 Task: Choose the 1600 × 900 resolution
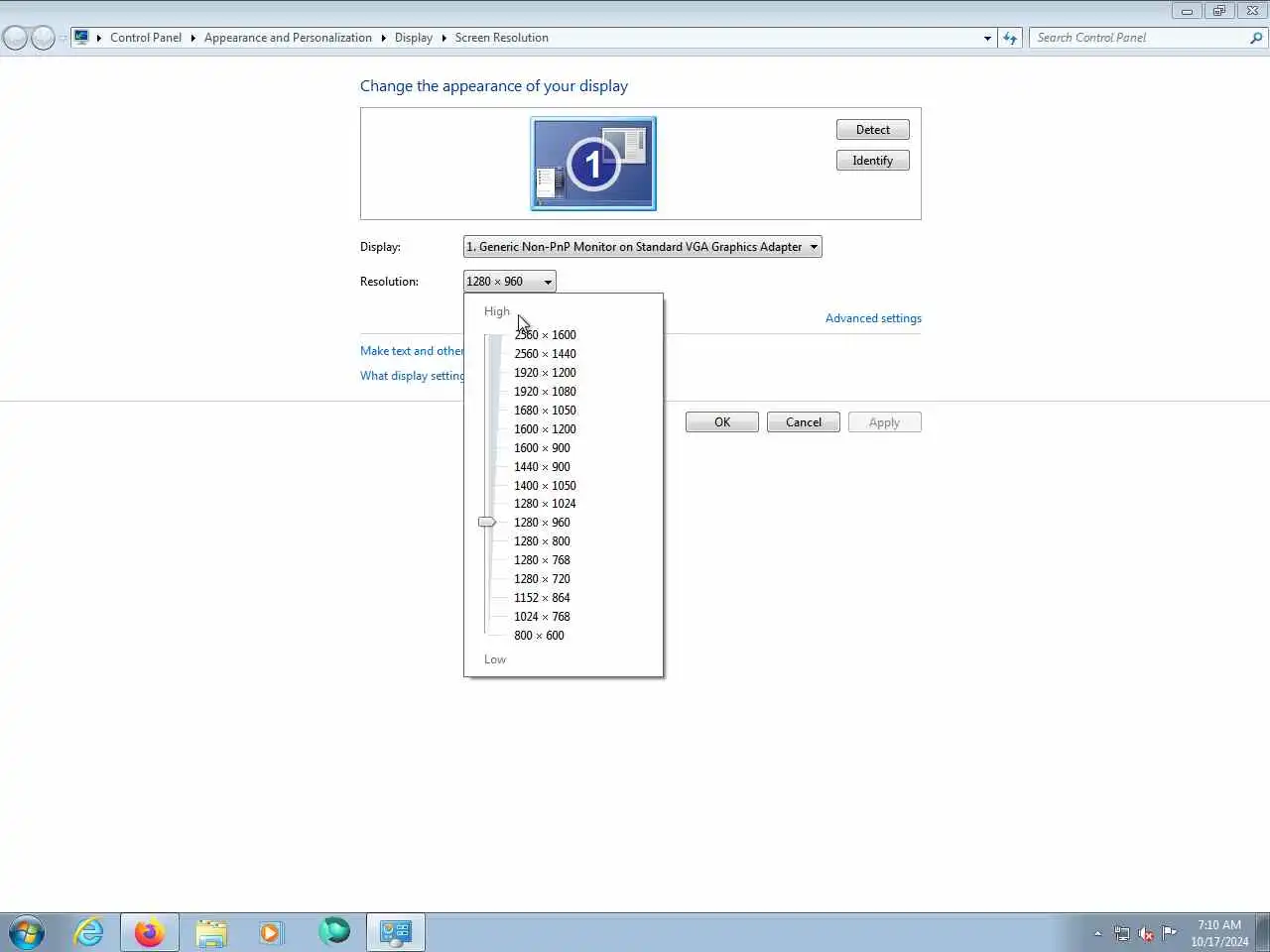click(x=542, y=448)
